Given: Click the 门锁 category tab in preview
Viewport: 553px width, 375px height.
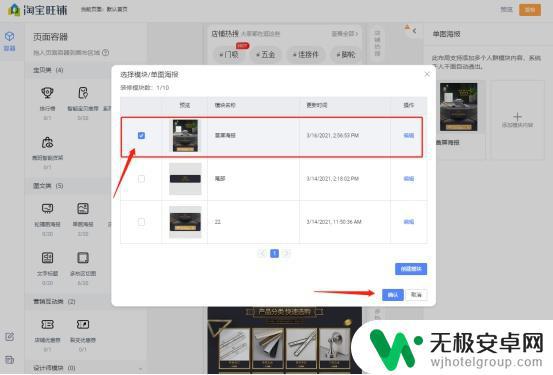Looking at the screenshot, I should 229,55.
